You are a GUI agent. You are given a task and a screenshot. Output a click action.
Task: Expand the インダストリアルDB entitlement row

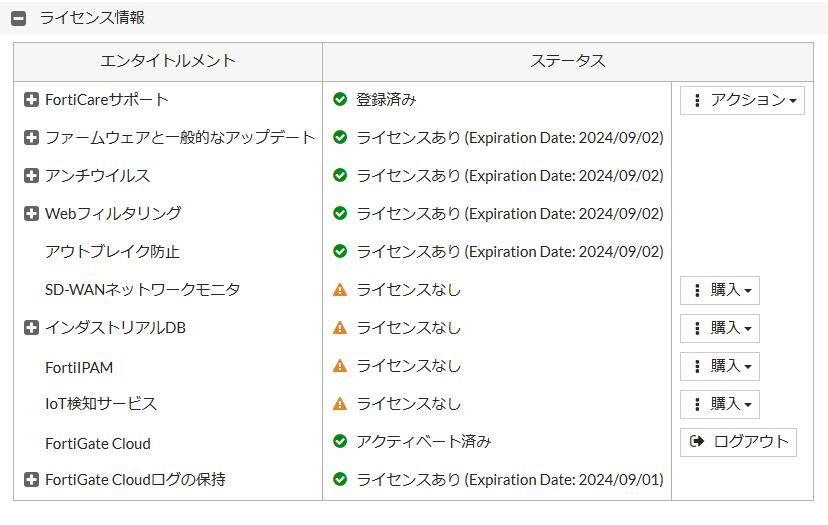pos(31,328)
